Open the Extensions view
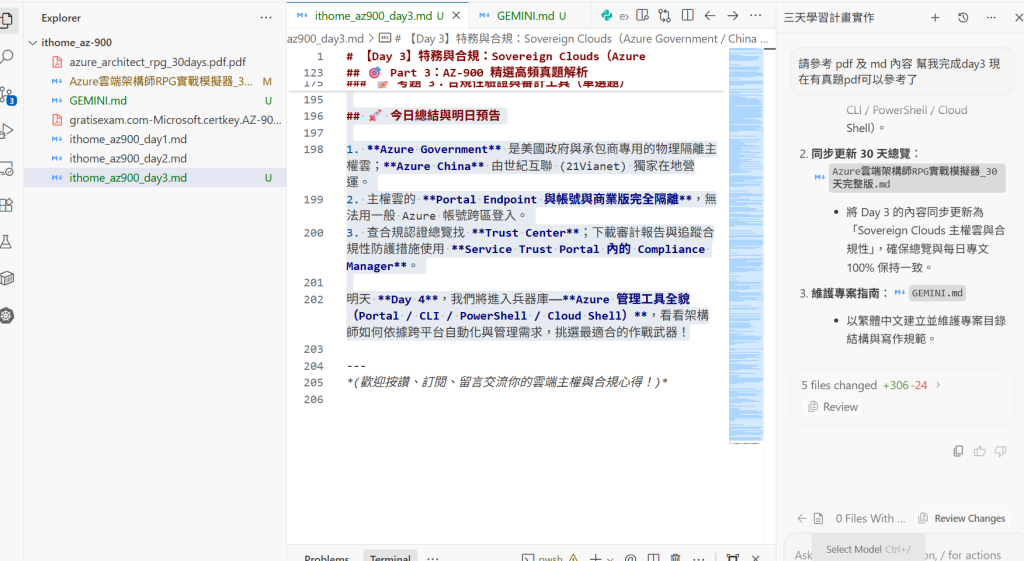This screenshot has width=1024, height=561. pyautogui.click(x=7, y=205)
